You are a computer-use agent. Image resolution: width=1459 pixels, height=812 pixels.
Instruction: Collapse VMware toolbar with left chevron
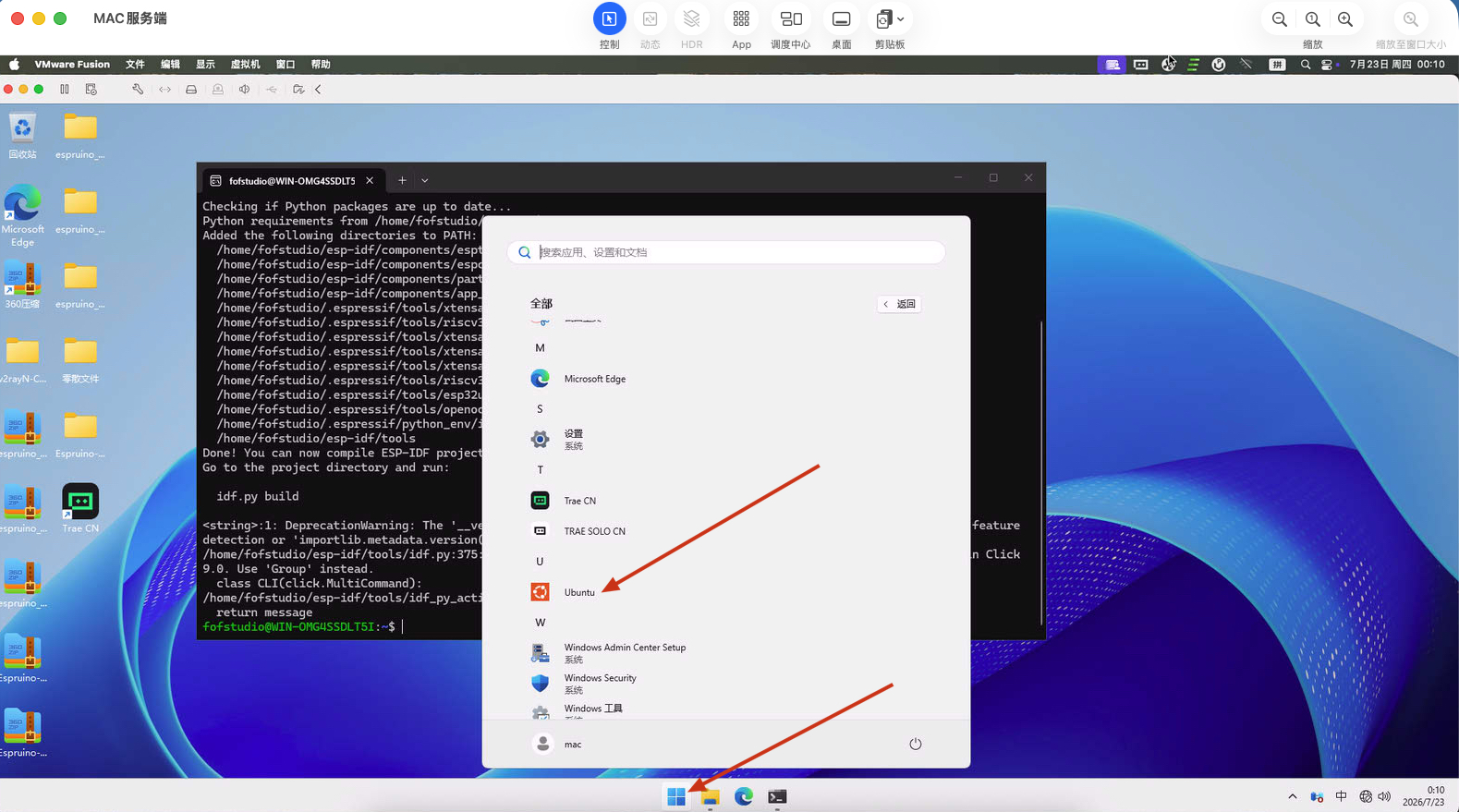[x=318, y=90]
